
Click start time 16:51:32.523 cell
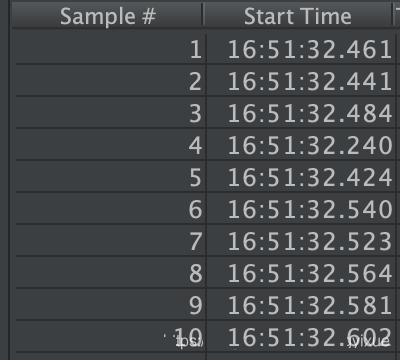click(301, 241)
